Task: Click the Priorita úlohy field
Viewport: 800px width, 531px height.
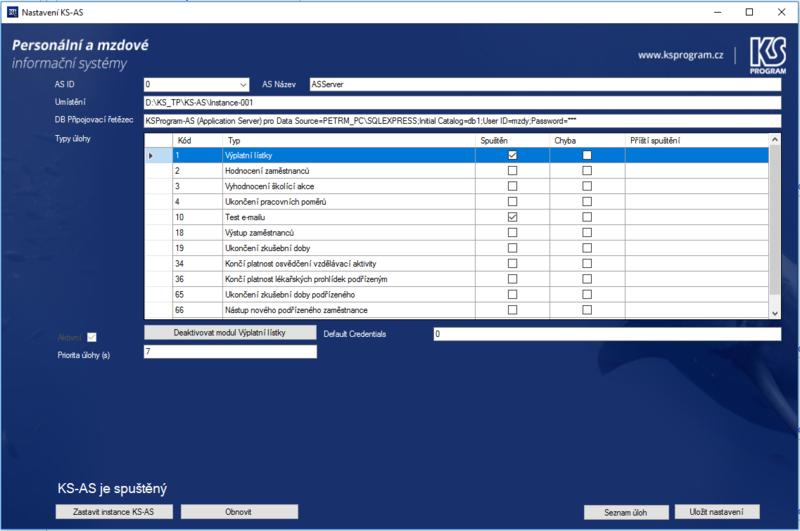Action: click(230, 351)
